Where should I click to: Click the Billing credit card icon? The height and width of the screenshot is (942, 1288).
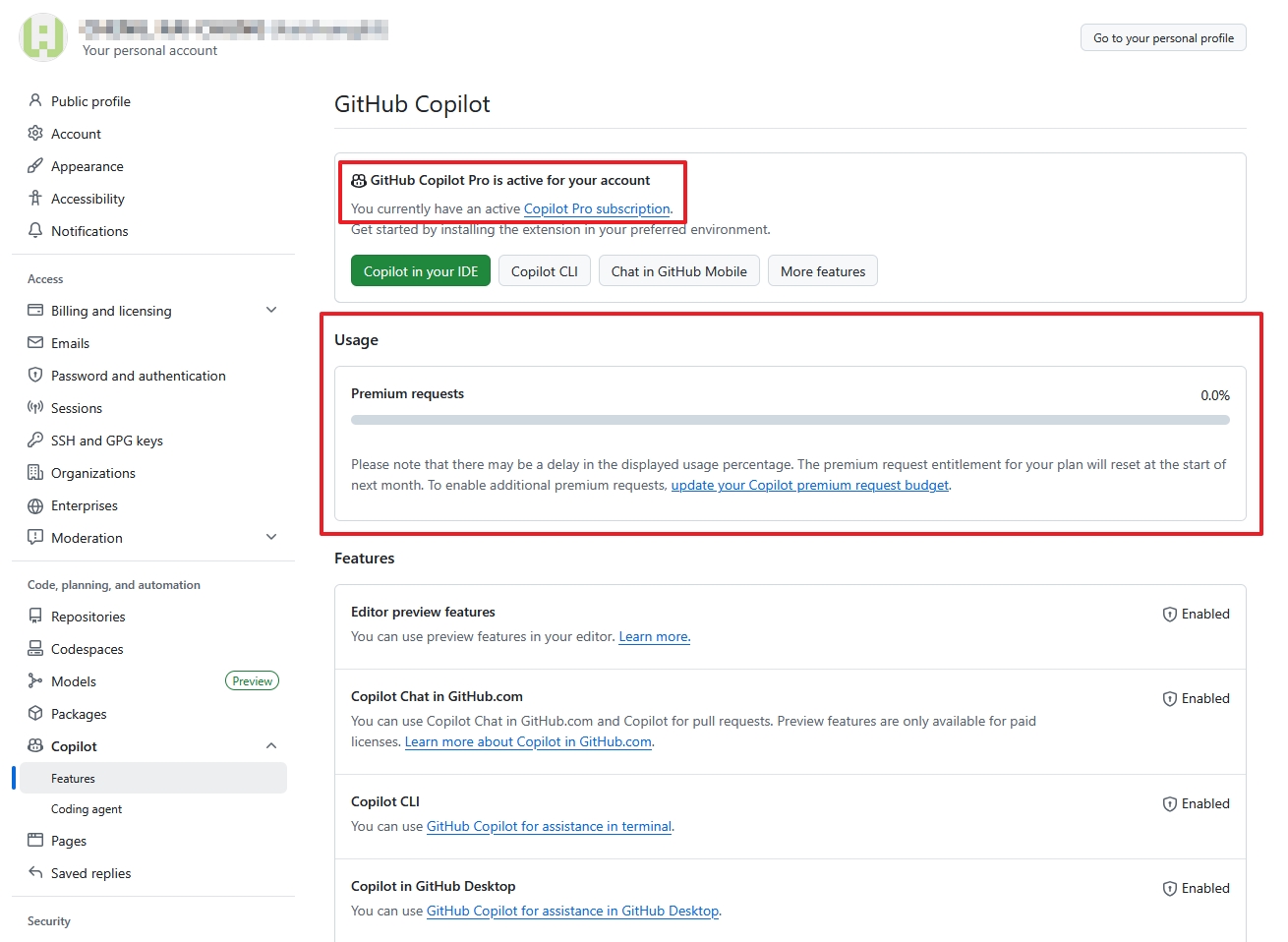(x=35, y=310)
